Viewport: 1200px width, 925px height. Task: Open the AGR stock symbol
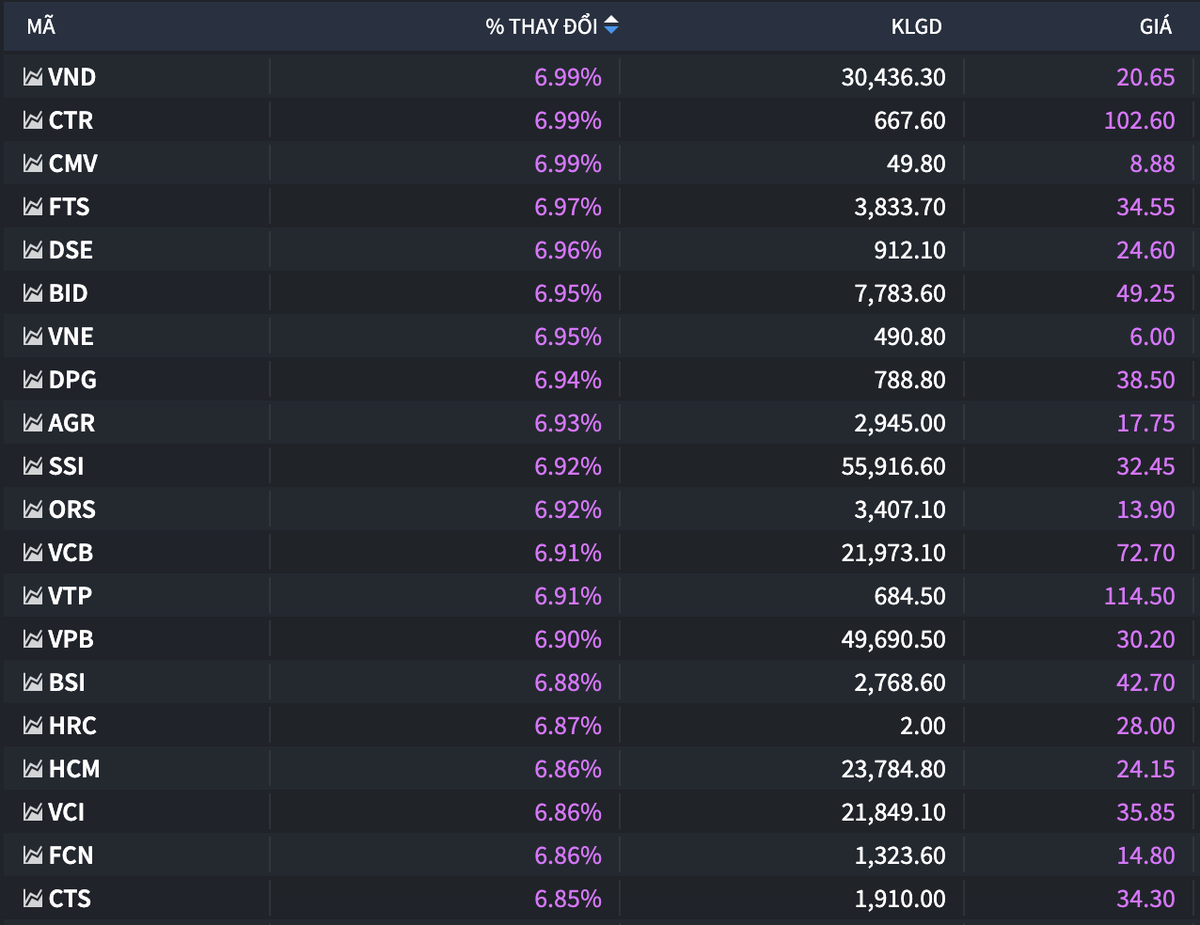click(x=72, y=423)
